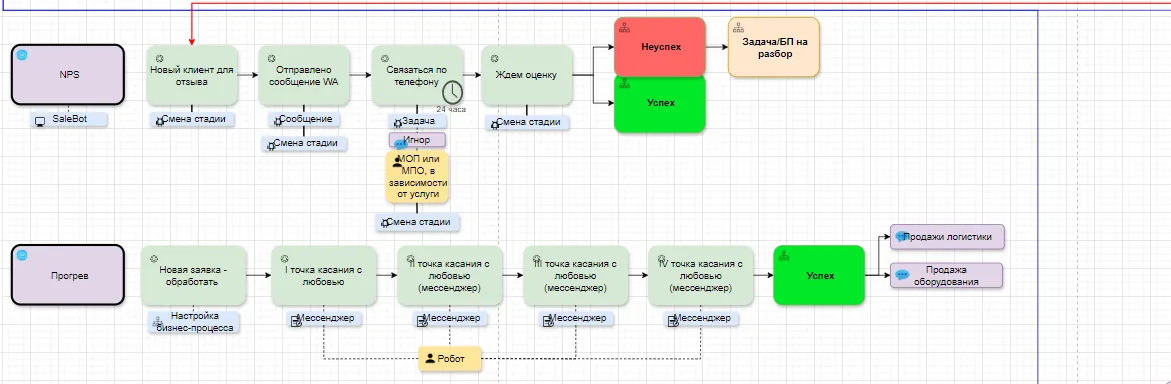Select the Настройка бизнес-процесса label
Viewport: 1171px width, 384px height.
click(x=194, y=322)
